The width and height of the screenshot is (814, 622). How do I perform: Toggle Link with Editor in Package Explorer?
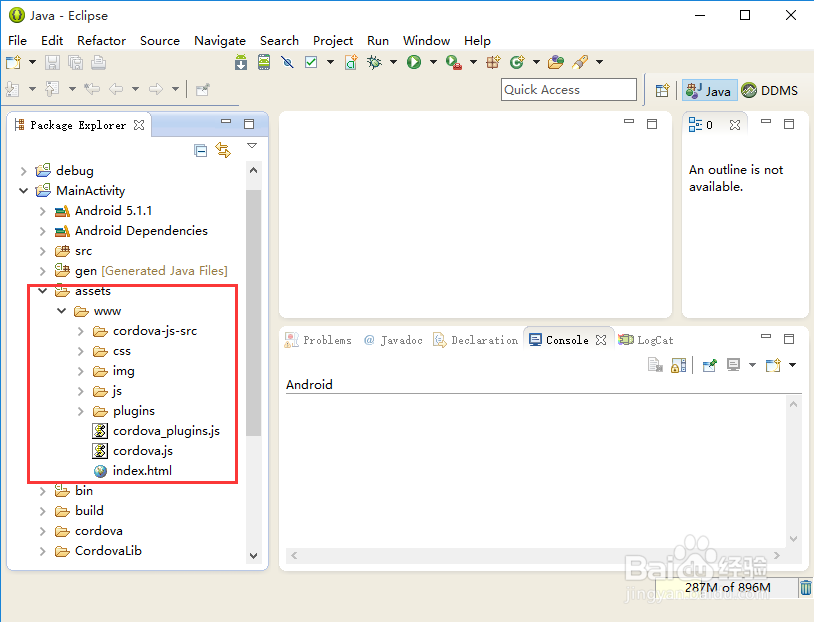pos(223,150)
